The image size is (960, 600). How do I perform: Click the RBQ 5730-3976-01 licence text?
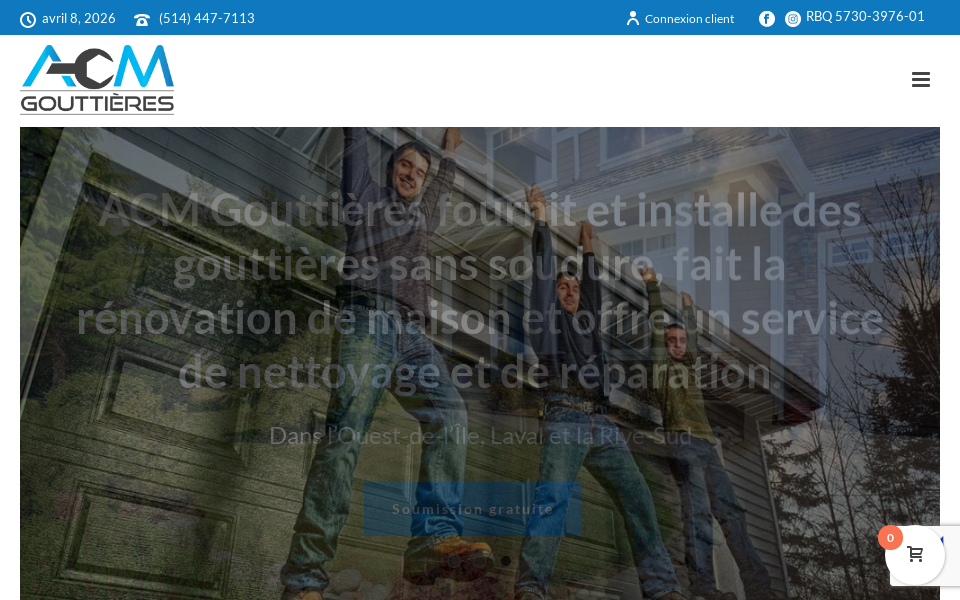[x=865, y=16]
